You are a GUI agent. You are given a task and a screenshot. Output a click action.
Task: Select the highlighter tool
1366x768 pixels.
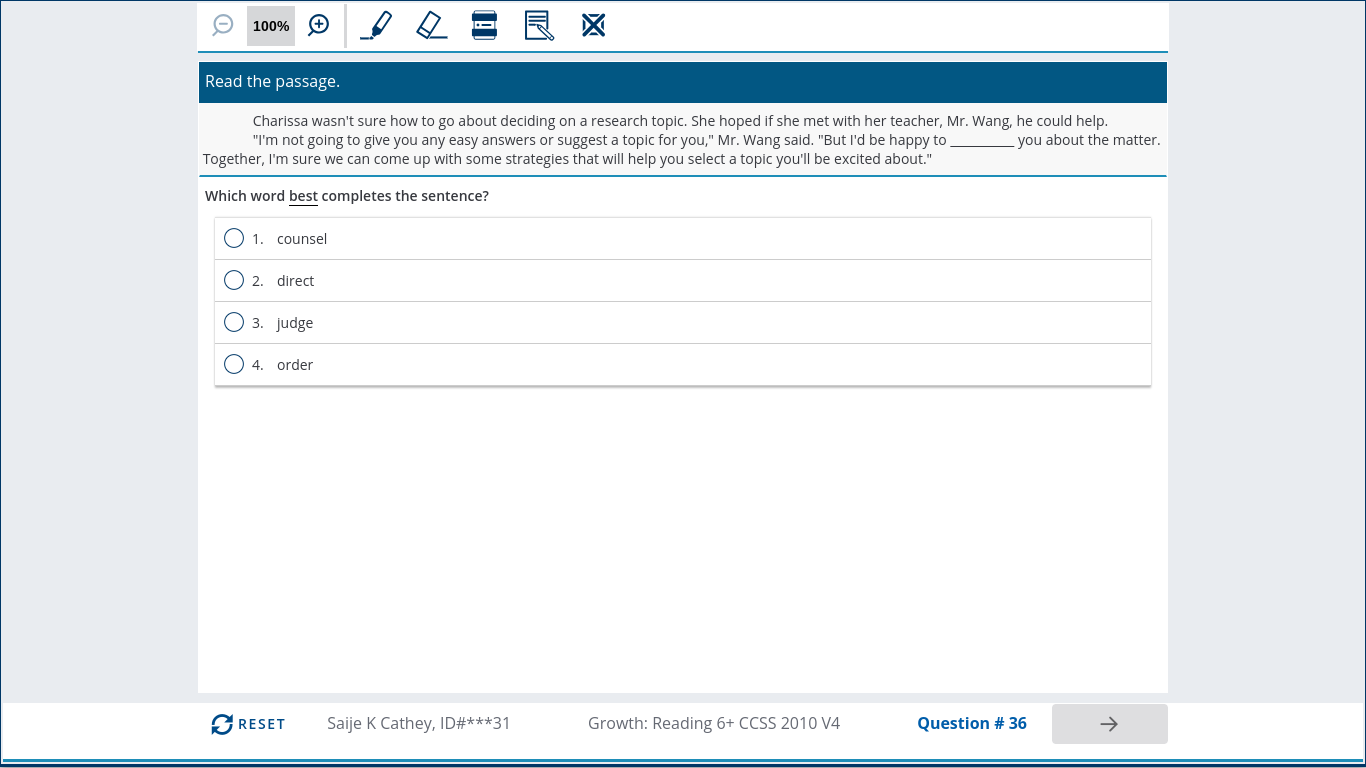[x=376, y=25]
